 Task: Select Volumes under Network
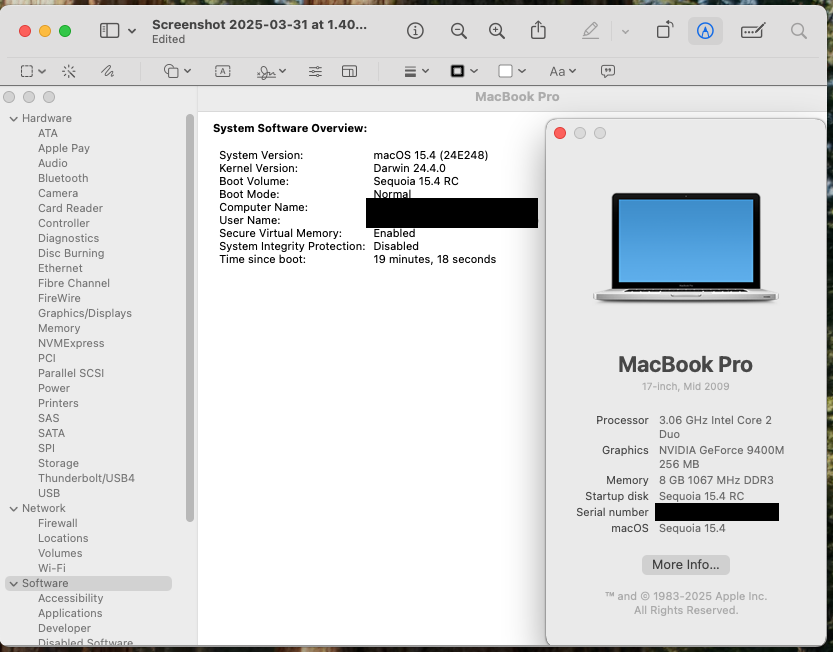pyautogui.click(x=60, y=553)
